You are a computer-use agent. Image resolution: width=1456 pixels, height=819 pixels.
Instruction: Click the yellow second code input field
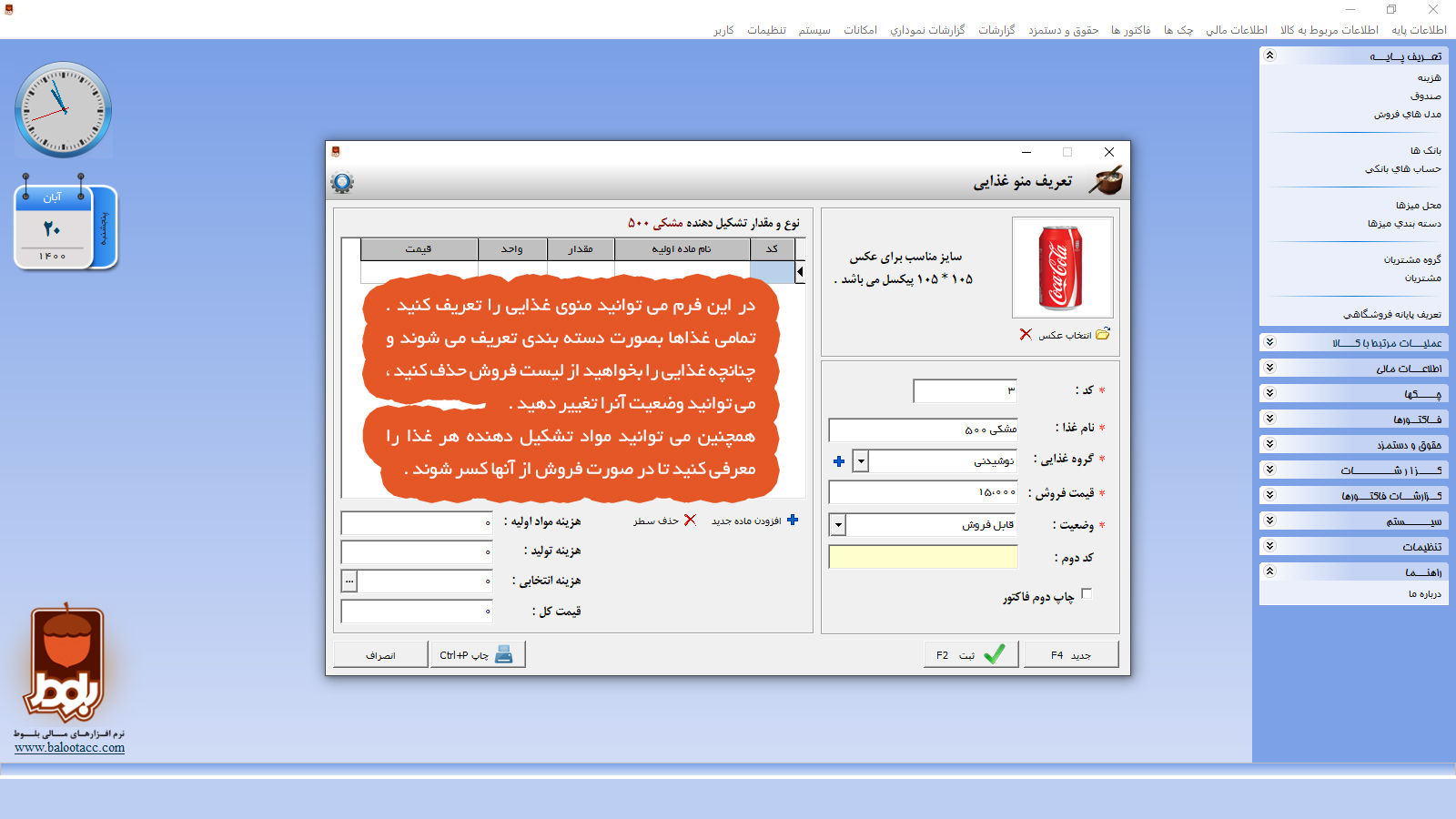click(x=923, y=557)
